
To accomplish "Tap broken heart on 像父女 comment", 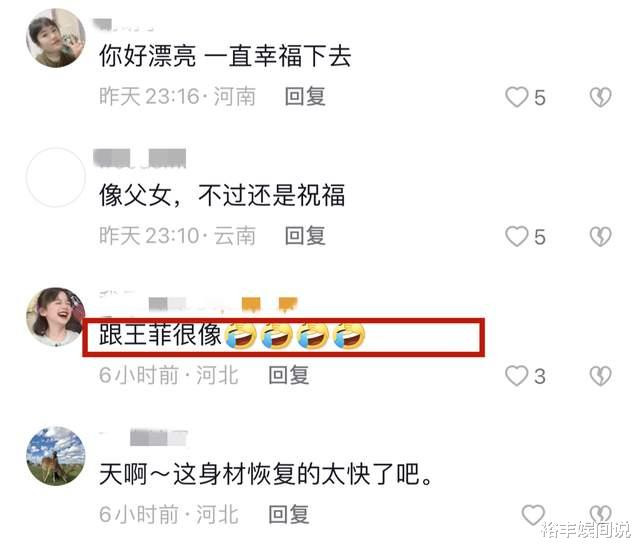I will [x=600, y=236].
